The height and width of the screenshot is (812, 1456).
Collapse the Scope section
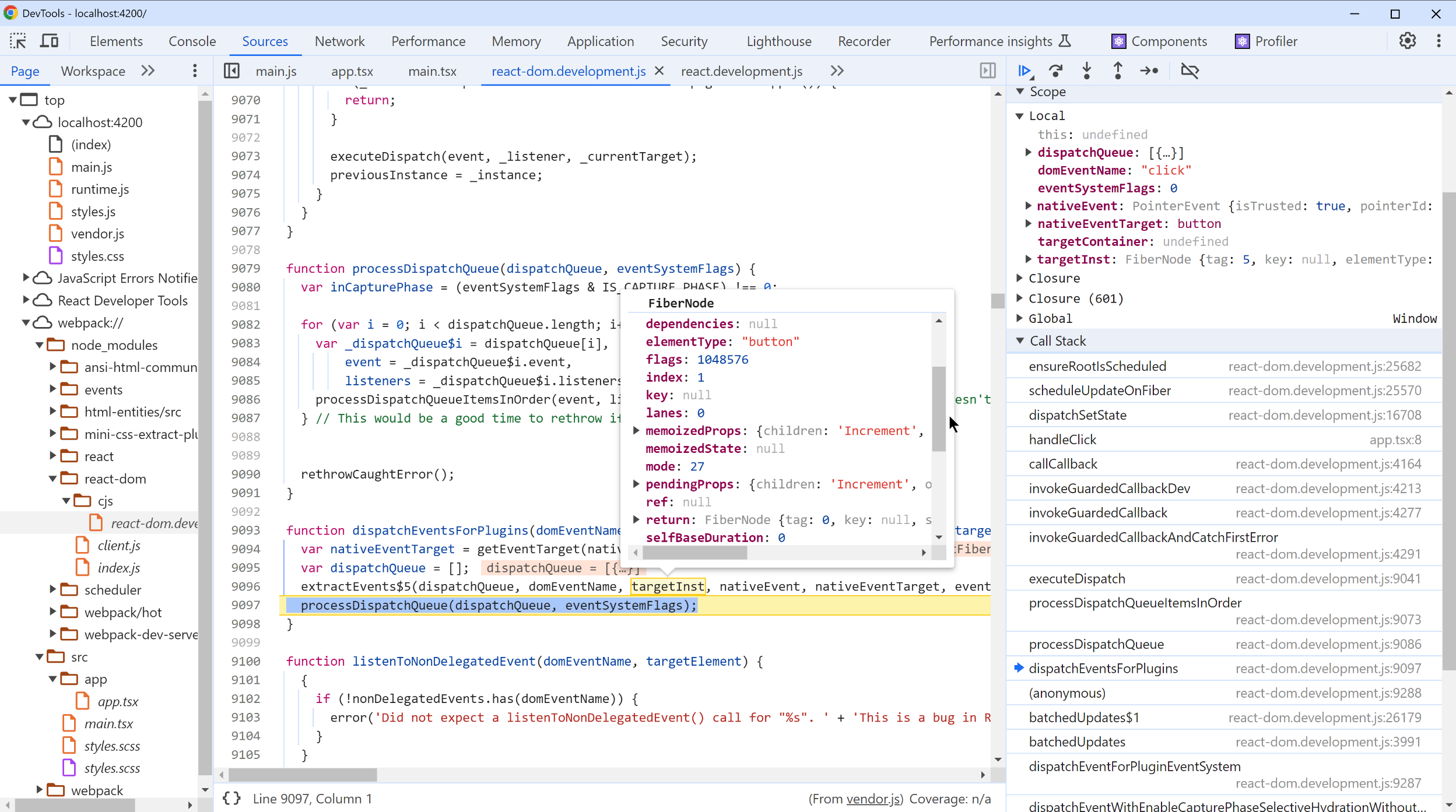(1020, 92)
